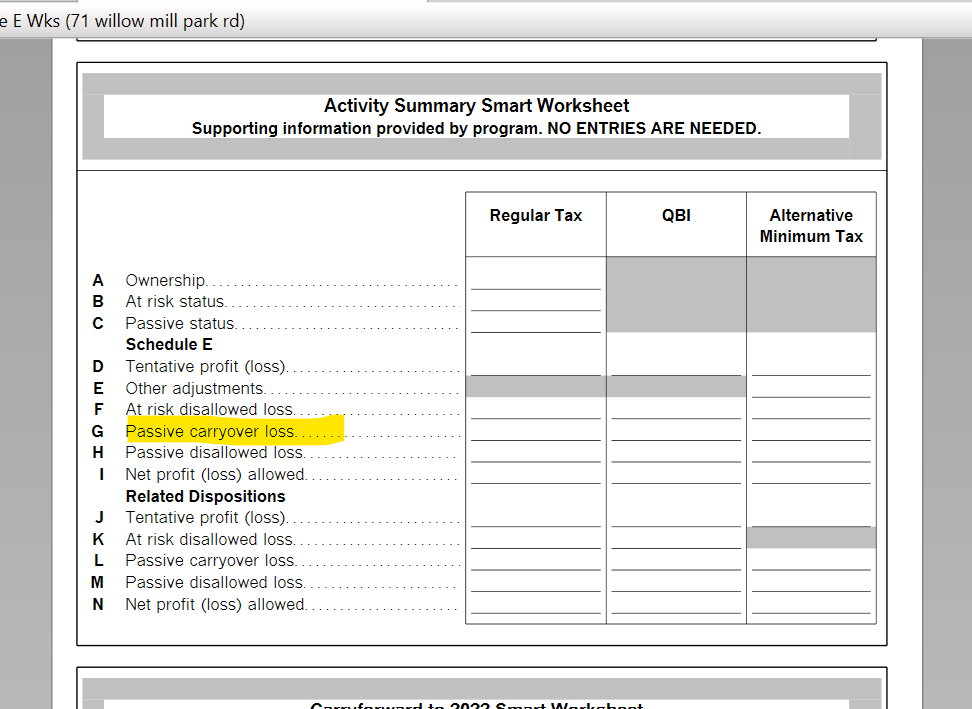
Task: Click Regular Tax field on row F At risk disallowed
Action: pos(536,409)
